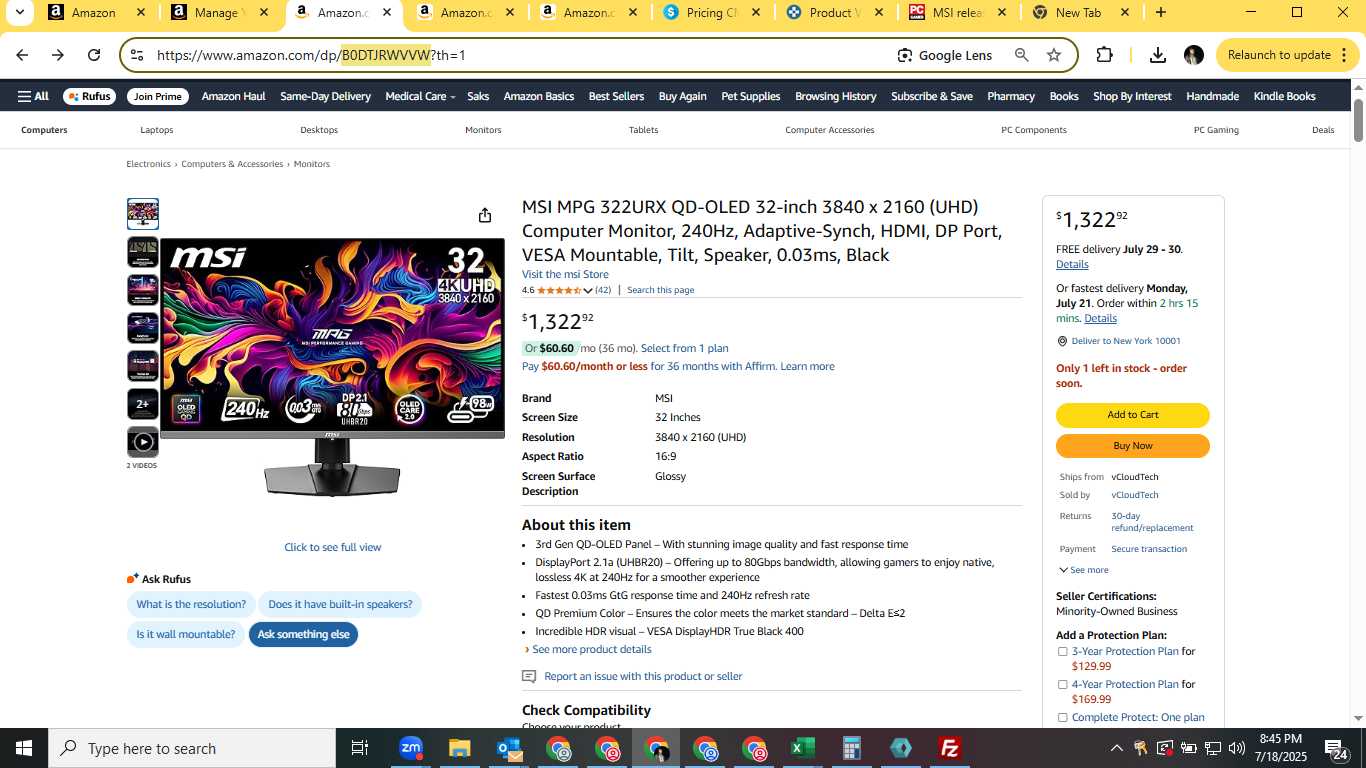The width and height of the screenshot is (1366, 768).
Task: Select the second product image thumbnail
Action: tap(143, 252)
